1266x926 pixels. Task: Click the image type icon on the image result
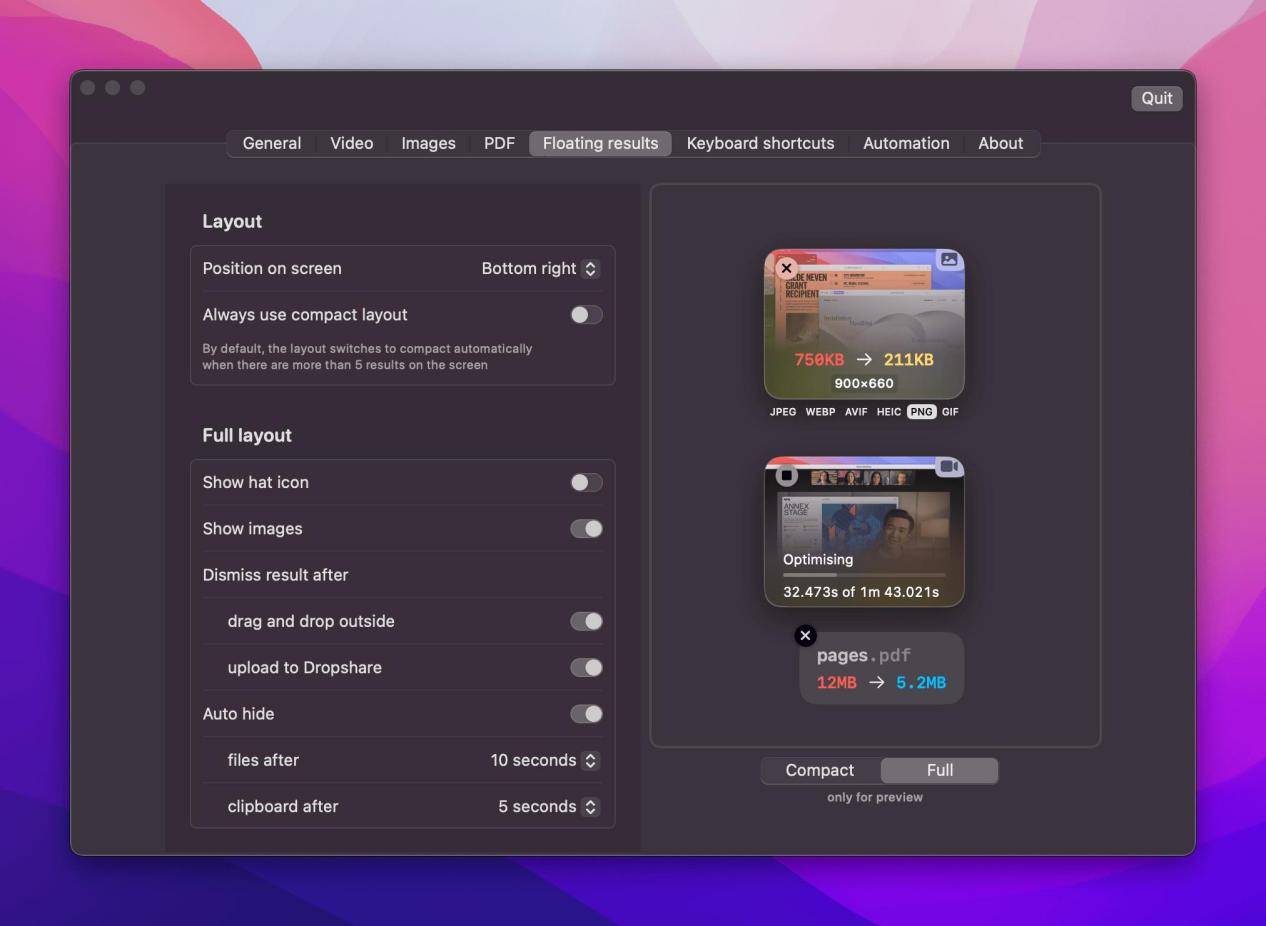click(x=949, y=260)
